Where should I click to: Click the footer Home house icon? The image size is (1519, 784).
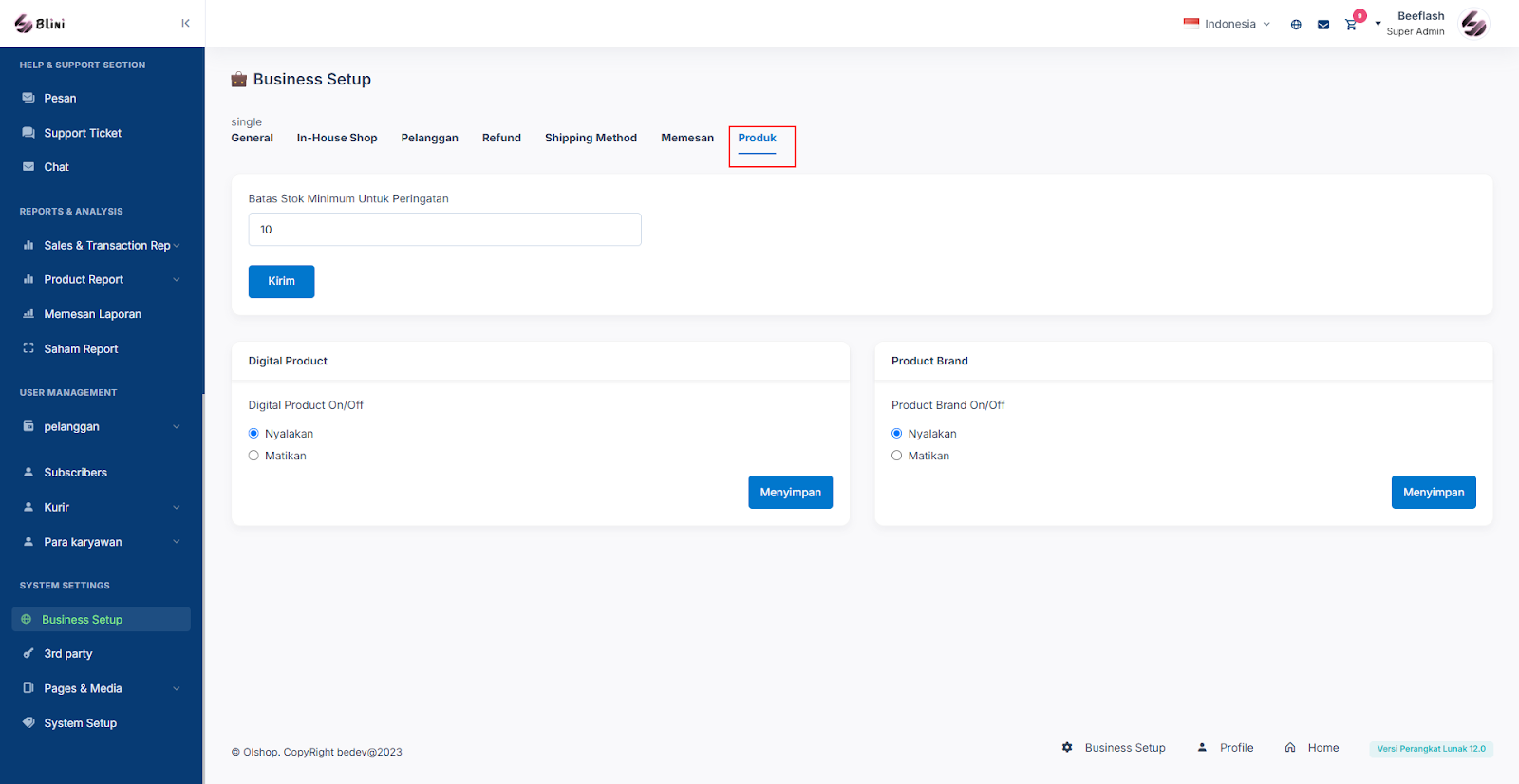point(1290,748)
